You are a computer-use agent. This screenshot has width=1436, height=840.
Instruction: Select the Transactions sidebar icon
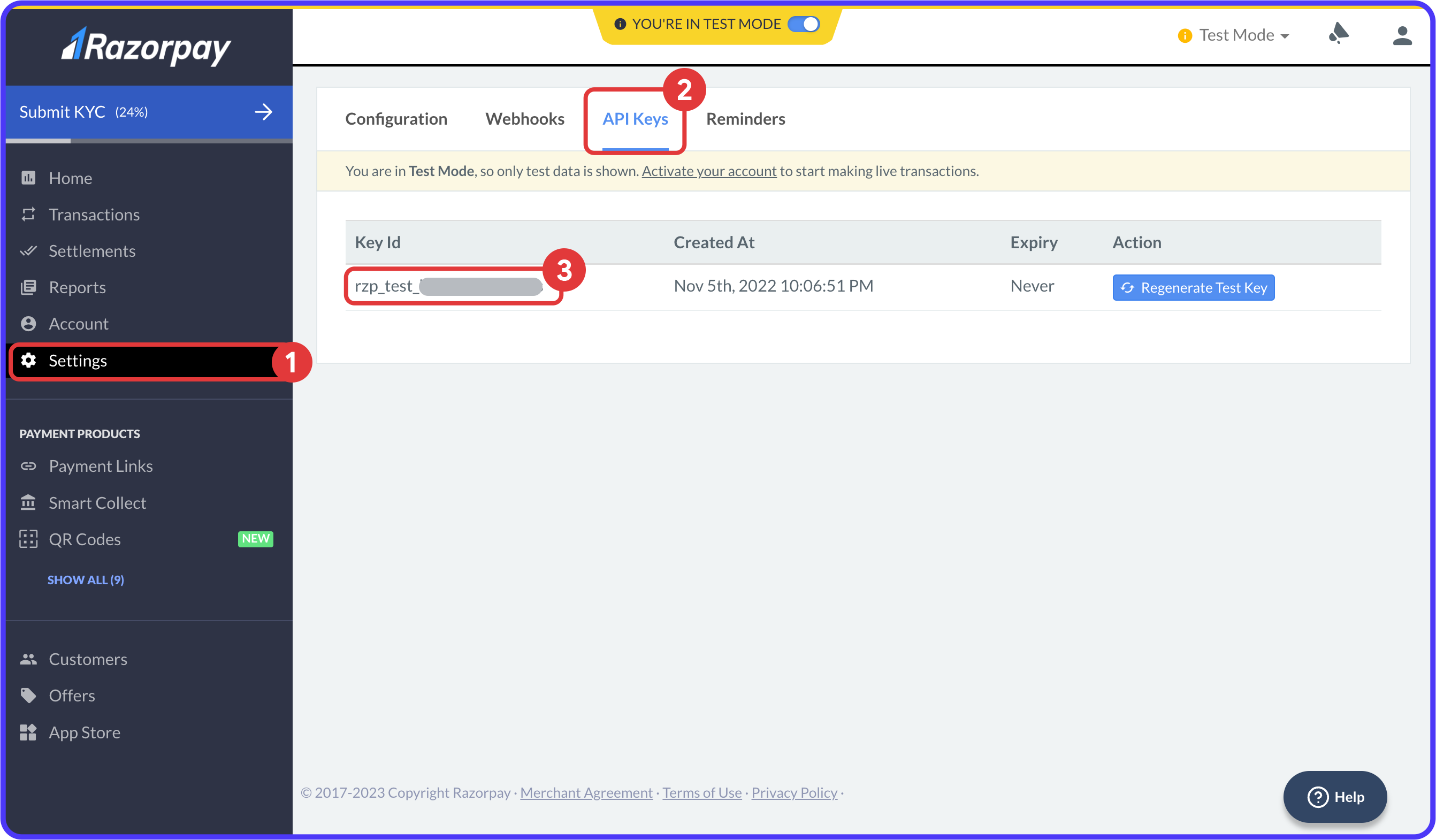pos(28,214)
